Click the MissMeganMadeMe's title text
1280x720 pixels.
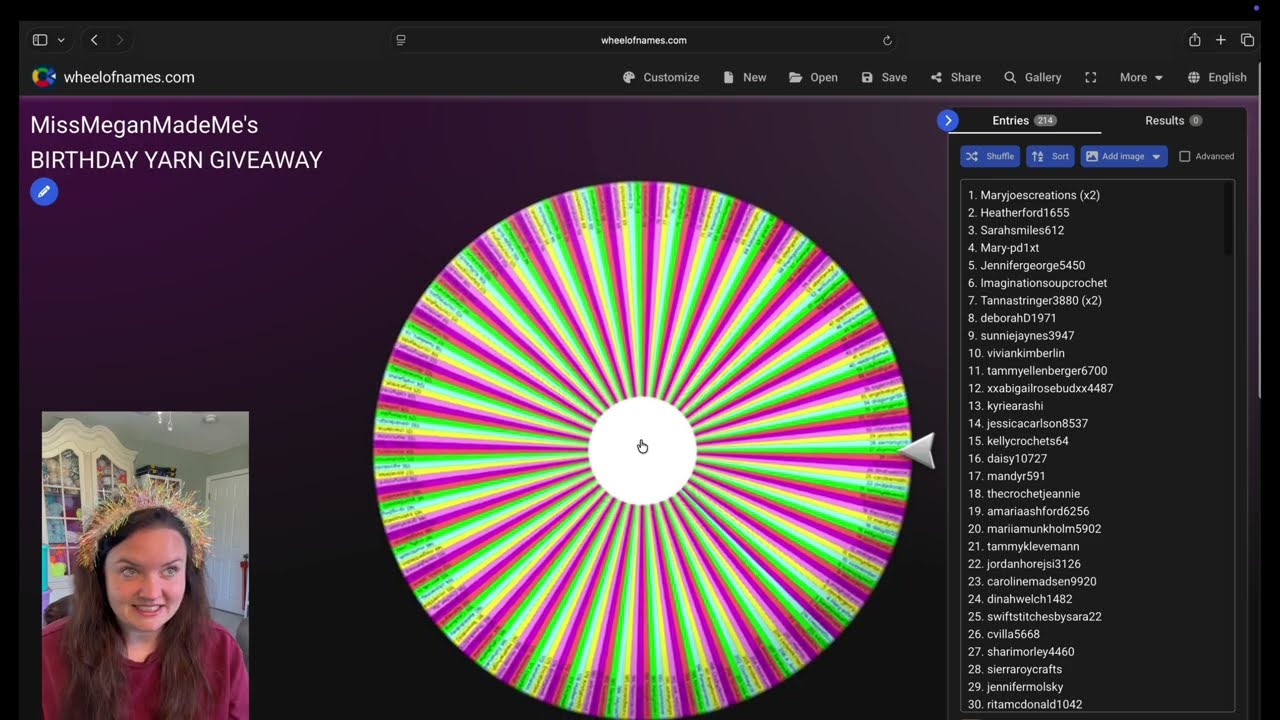[x=144, y=125]
